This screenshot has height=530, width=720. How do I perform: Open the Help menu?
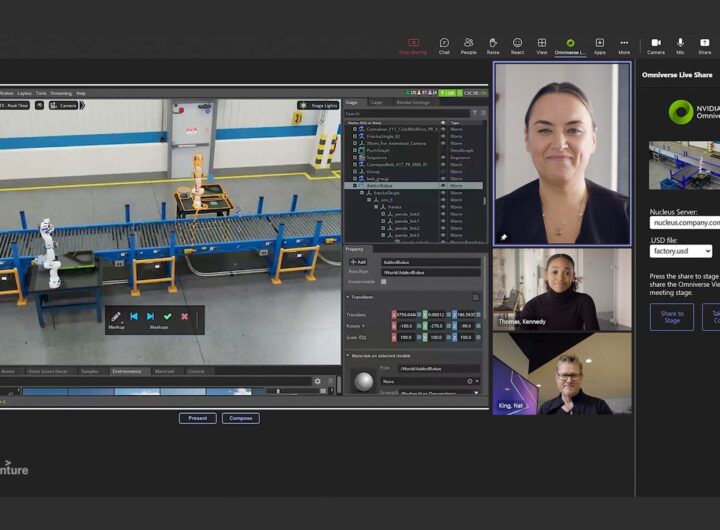point(81,93)
